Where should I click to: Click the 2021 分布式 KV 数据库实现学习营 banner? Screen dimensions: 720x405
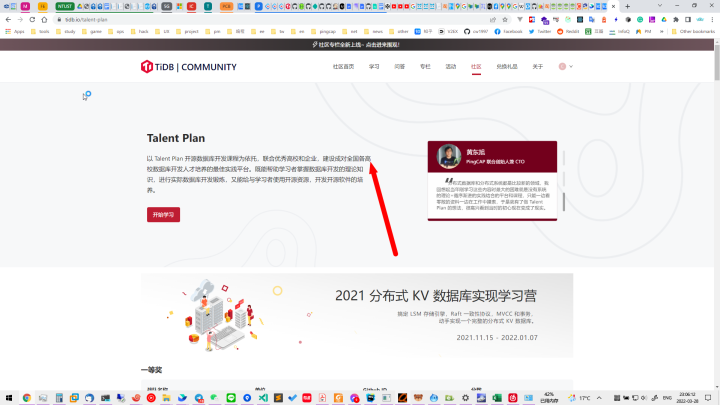click(357, 315)
